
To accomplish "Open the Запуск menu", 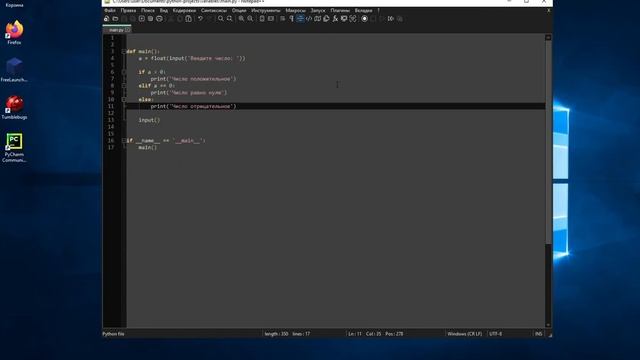I will (318, 11).
